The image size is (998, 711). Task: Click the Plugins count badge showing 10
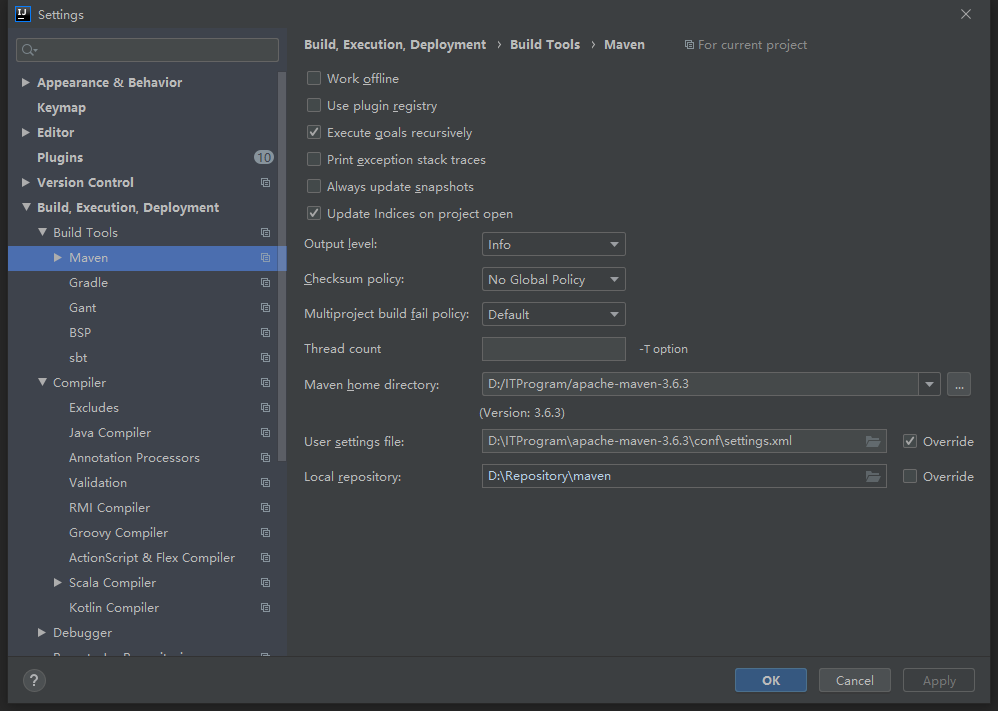pyautogui.click(x=264, y=157)
